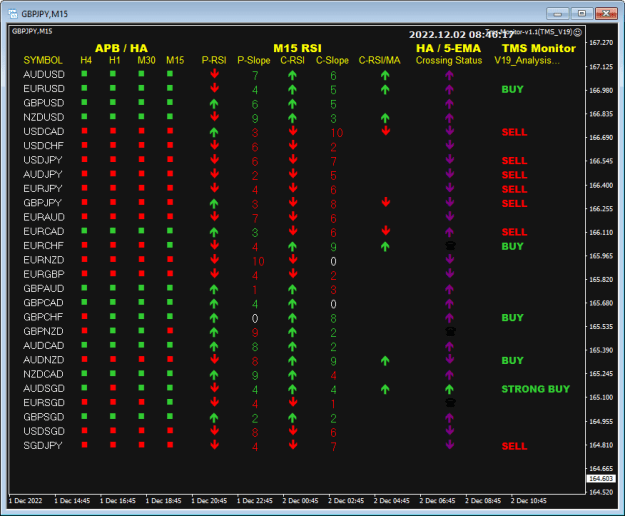Image resolution: width=625 pixels, height=516 pixels.
Task: Click the AUDCAD symbol row label
Action: (x=43, y=346)
